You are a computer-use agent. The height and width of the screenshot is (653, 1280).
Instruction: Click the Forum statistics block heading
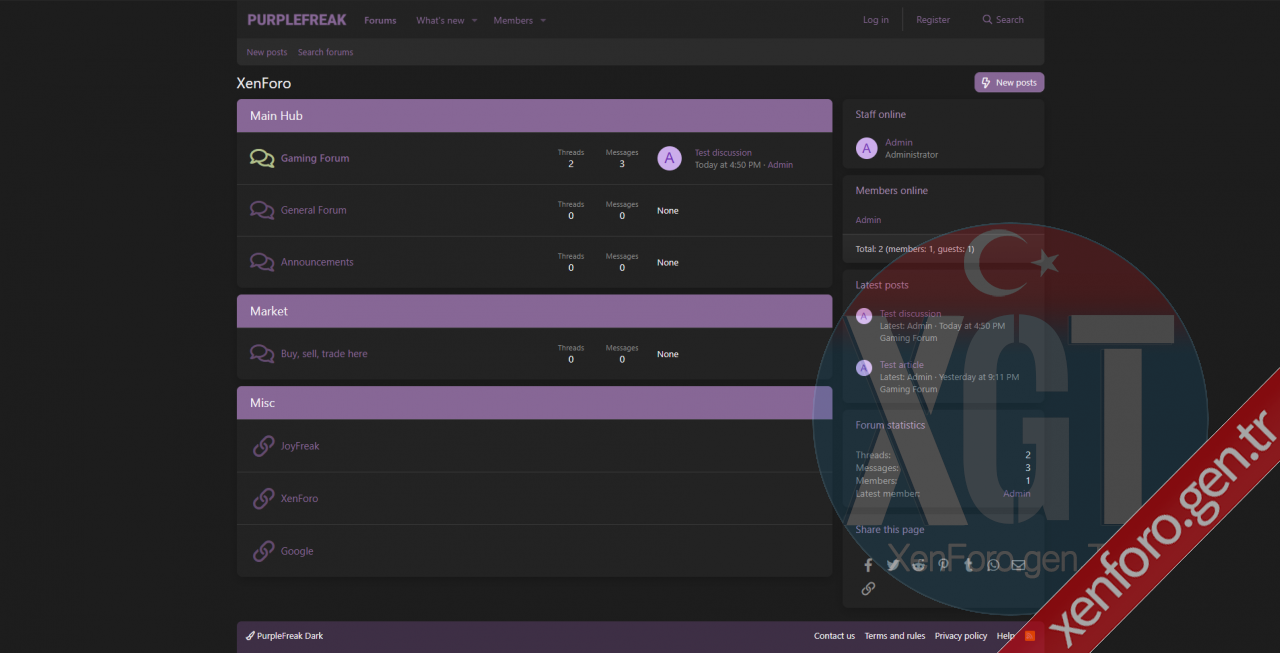(891, 425)
